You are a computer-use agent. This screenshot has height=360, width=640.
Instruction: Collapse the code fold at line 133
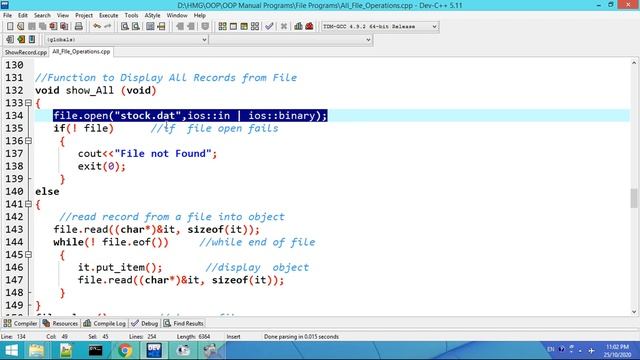[28, 103]
